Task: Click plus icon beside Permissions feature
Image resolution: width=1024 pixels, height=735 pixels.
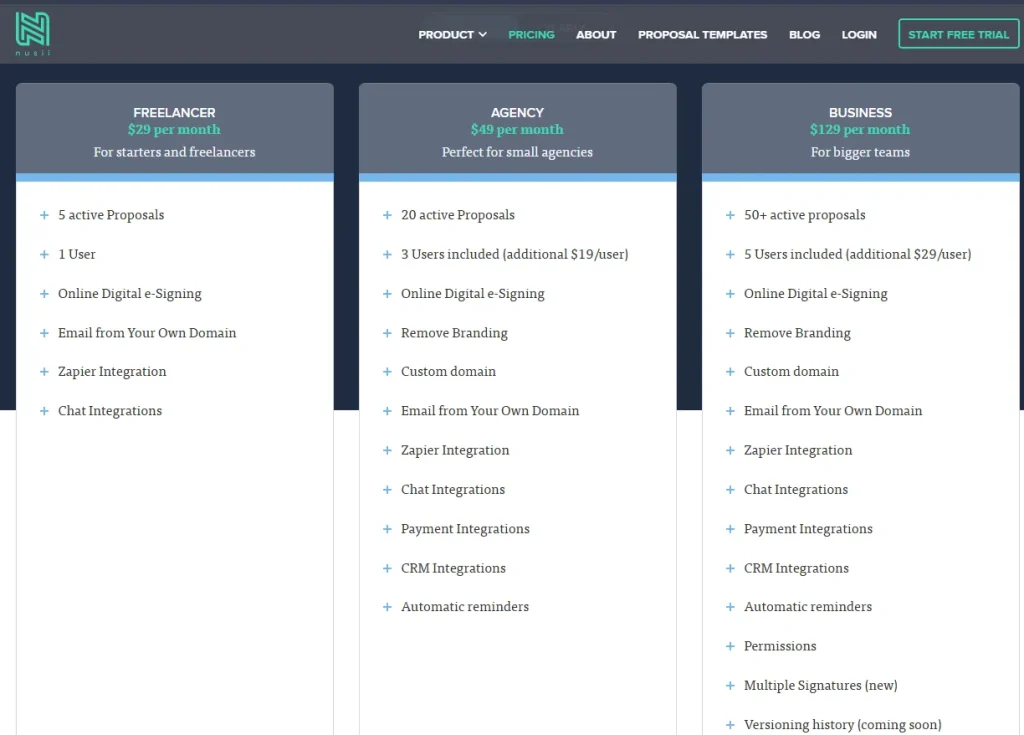Action: coord(730,647)
